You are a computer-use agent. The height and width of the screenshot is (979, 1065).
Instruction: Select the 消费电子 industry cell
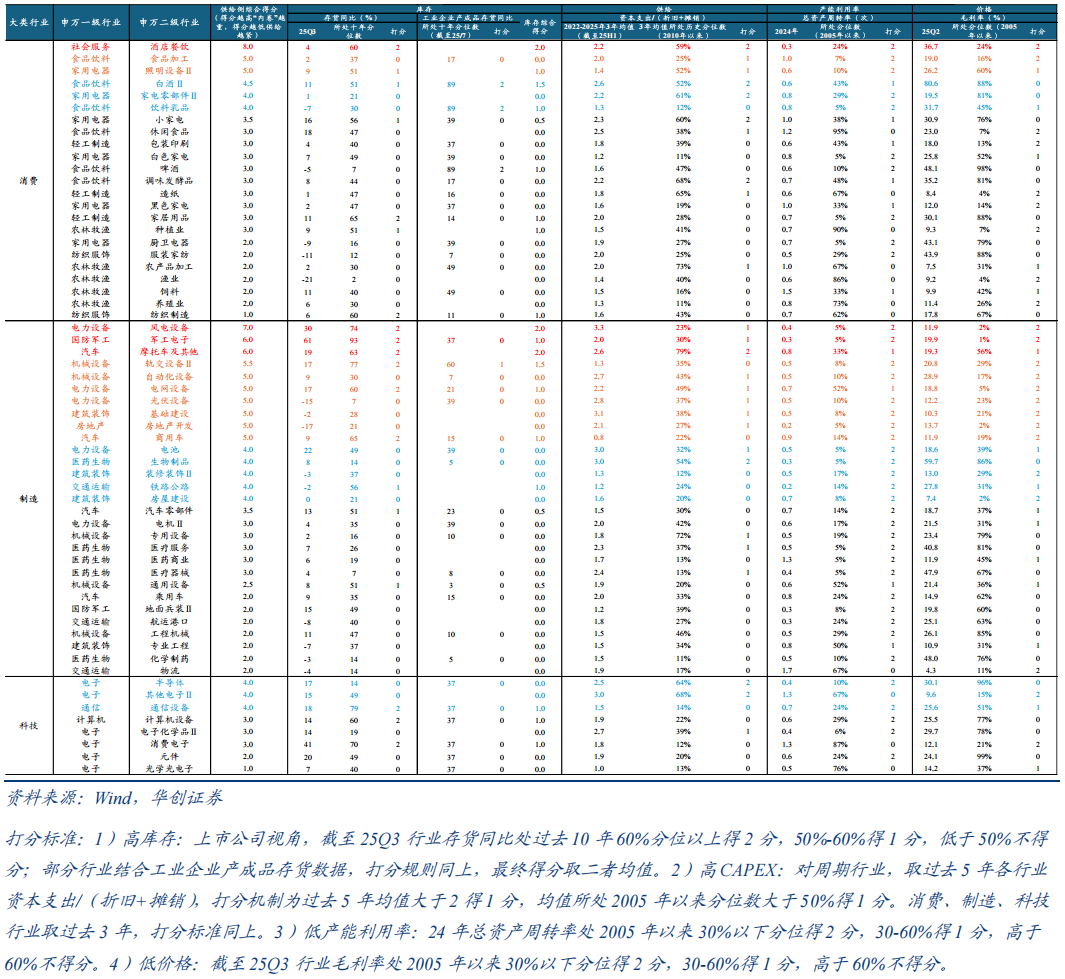point(168,744)
